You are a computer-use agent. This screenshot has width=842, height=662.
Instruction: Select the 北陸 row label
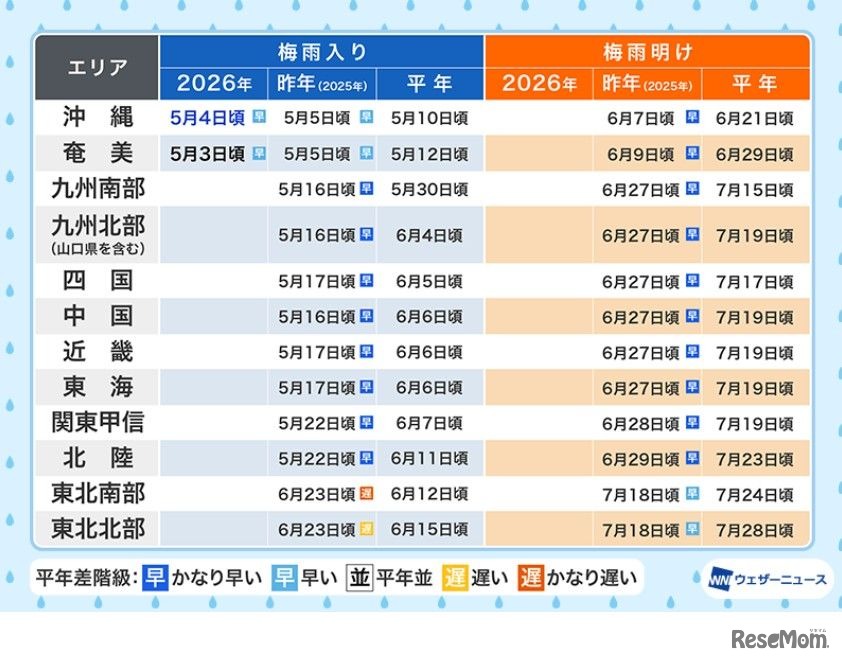[97, 458]
